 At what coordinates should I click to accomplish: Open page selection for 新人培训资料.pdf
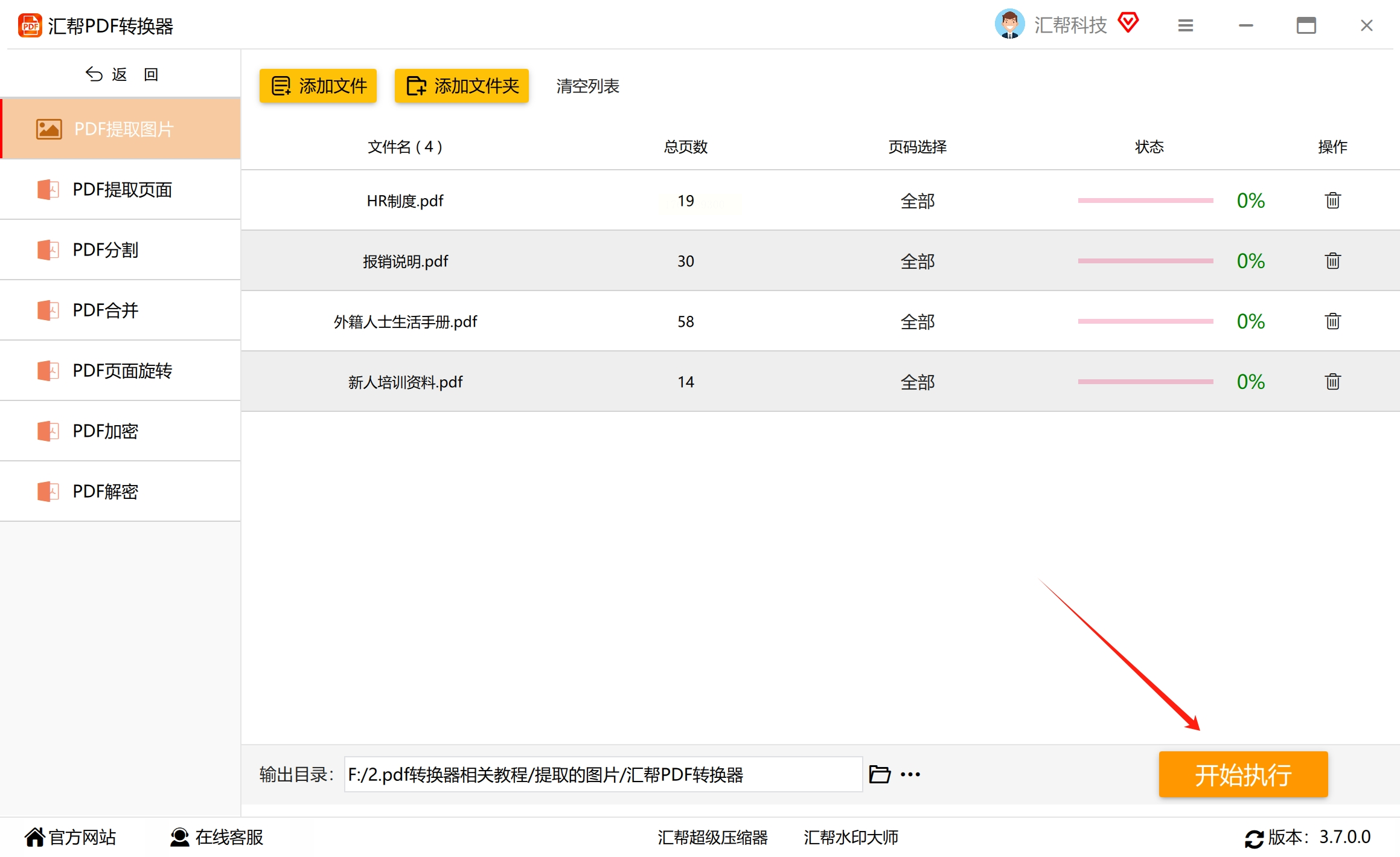(917, 382)
